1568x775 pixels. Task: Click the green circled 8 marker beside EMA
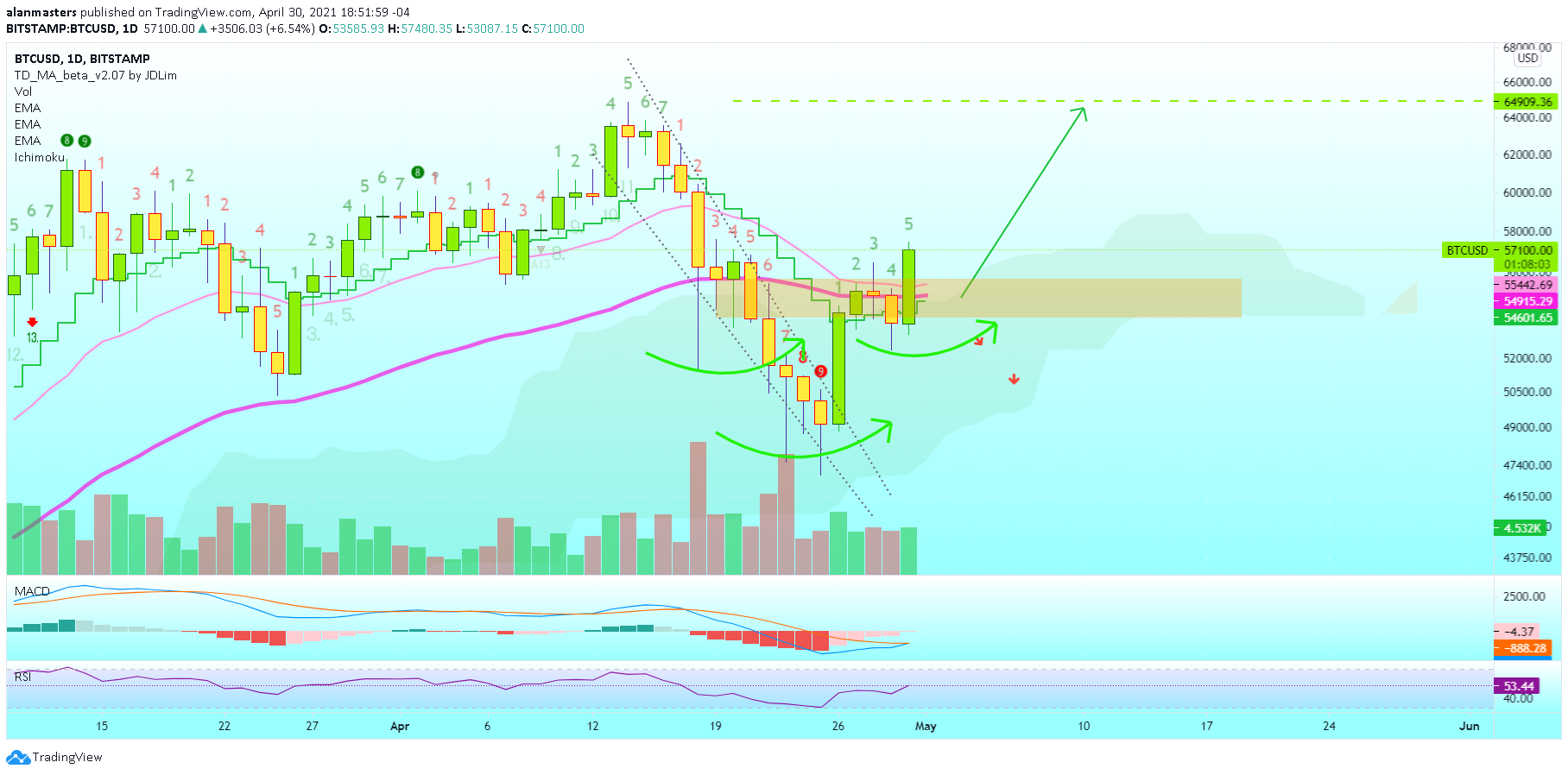(66, 141)
